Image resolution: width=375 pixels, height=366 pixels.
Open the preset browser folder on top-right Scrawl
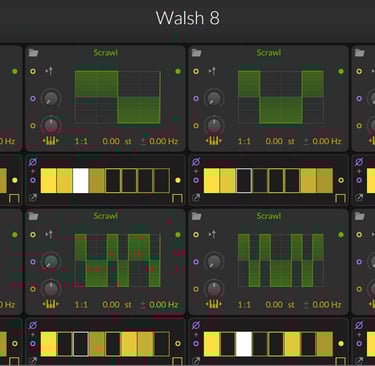[x=196, y=53]
